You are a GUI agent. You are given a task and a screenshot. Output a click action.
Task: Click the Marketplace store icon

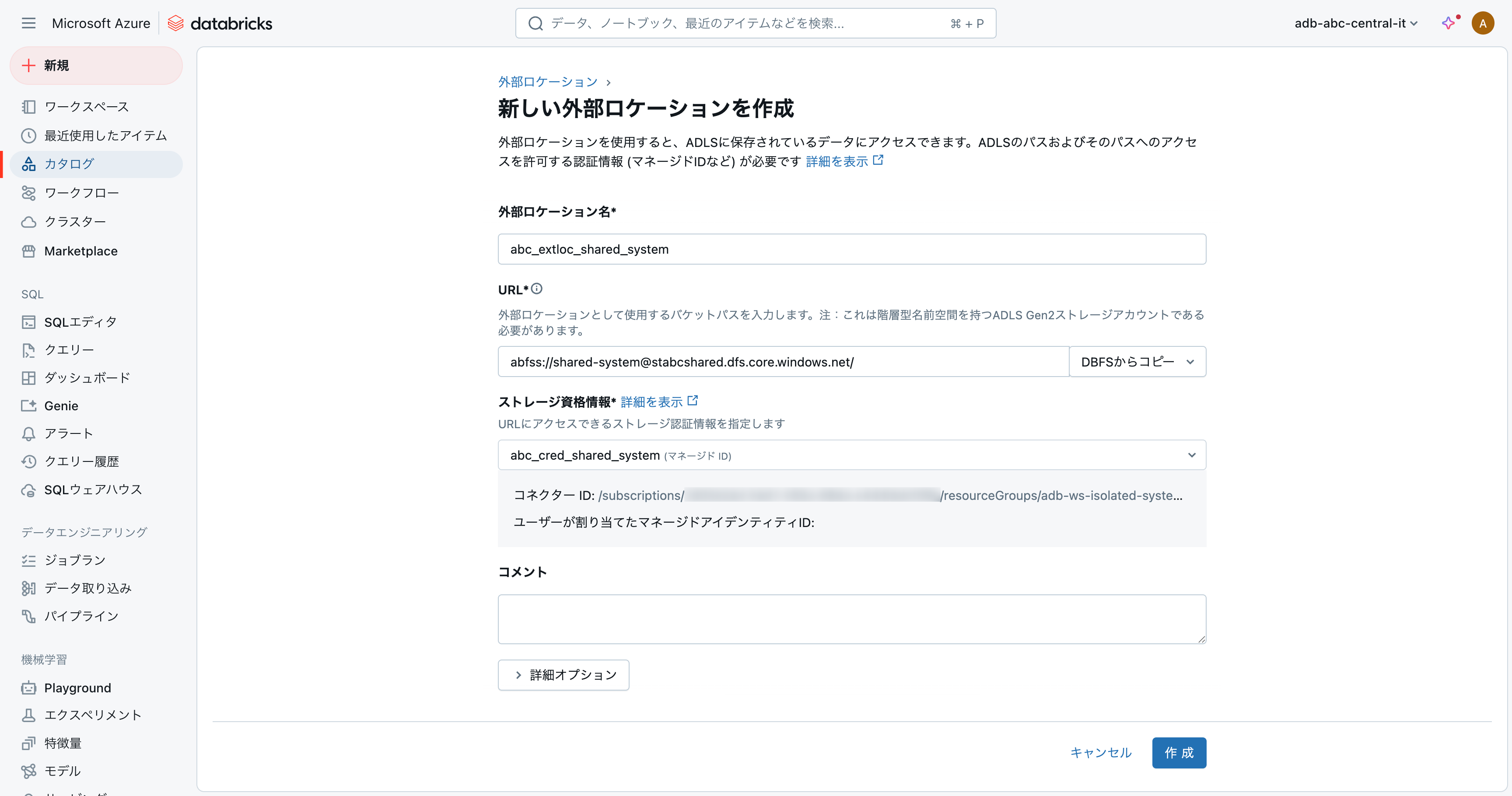[28, 251]
